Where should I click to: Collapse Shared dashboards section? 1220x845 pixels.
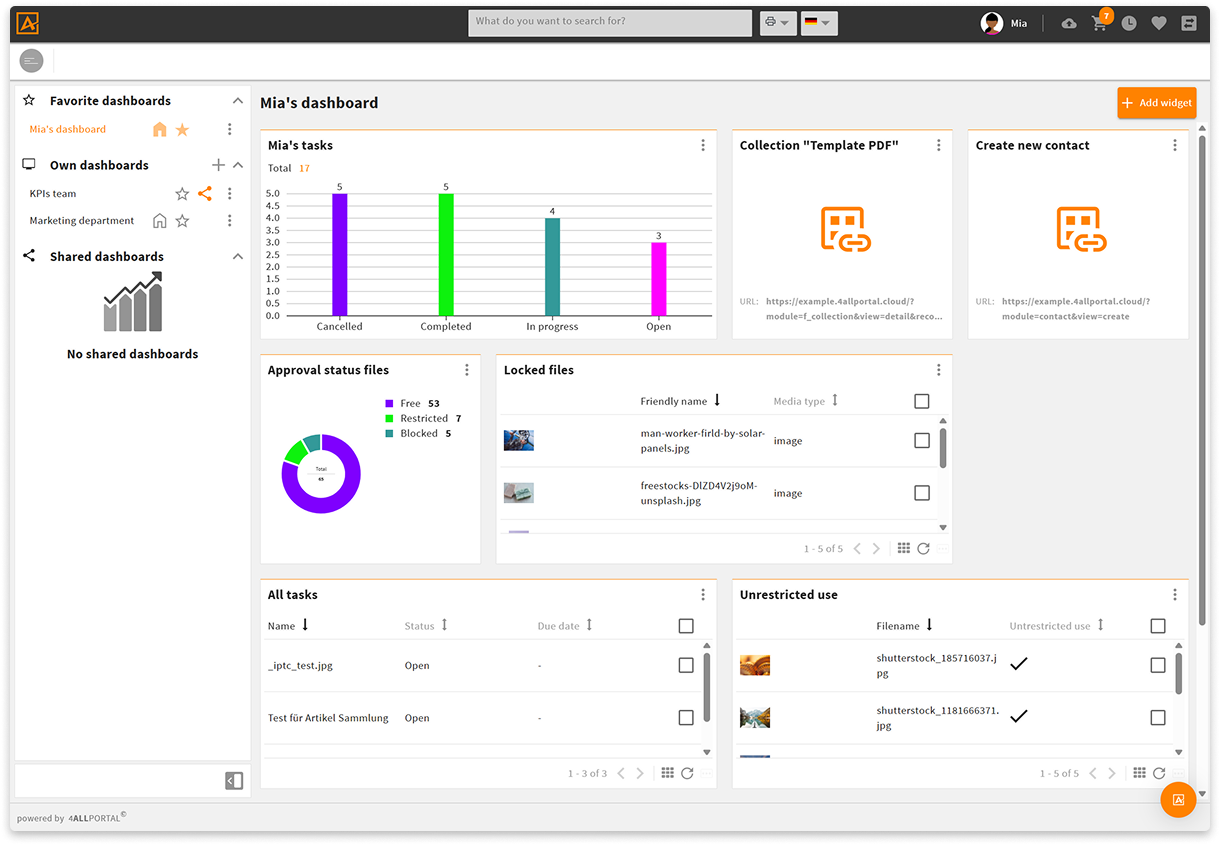(238, 257)
